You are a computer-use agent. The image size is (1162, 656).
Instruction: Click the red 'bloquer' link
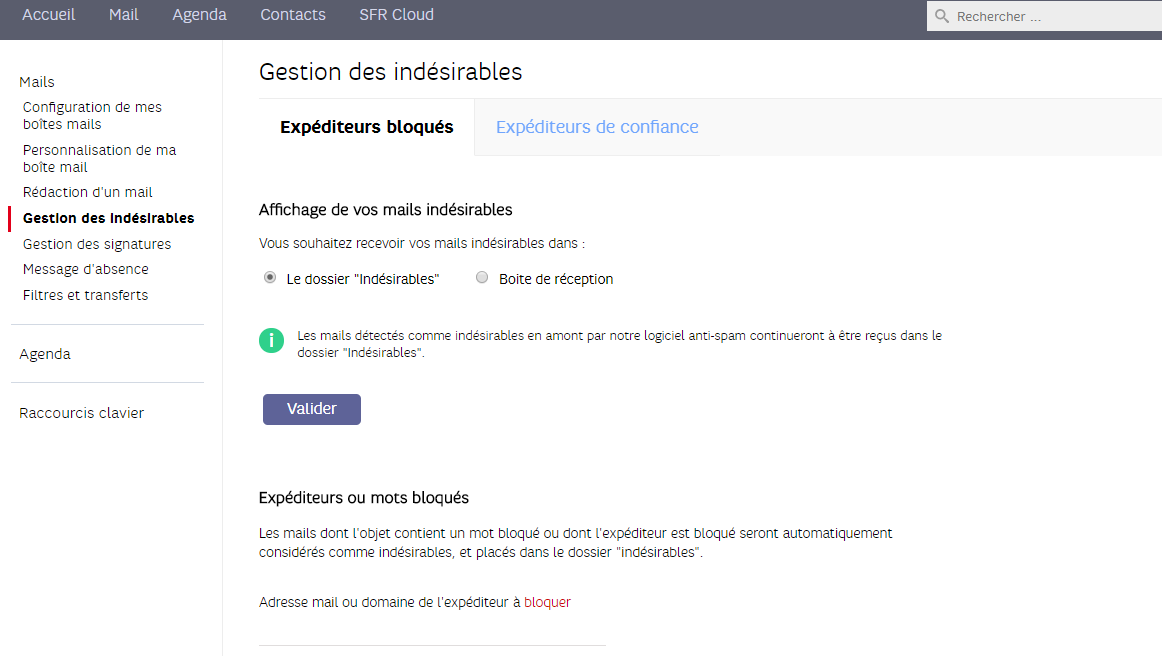tap(547, 602)
